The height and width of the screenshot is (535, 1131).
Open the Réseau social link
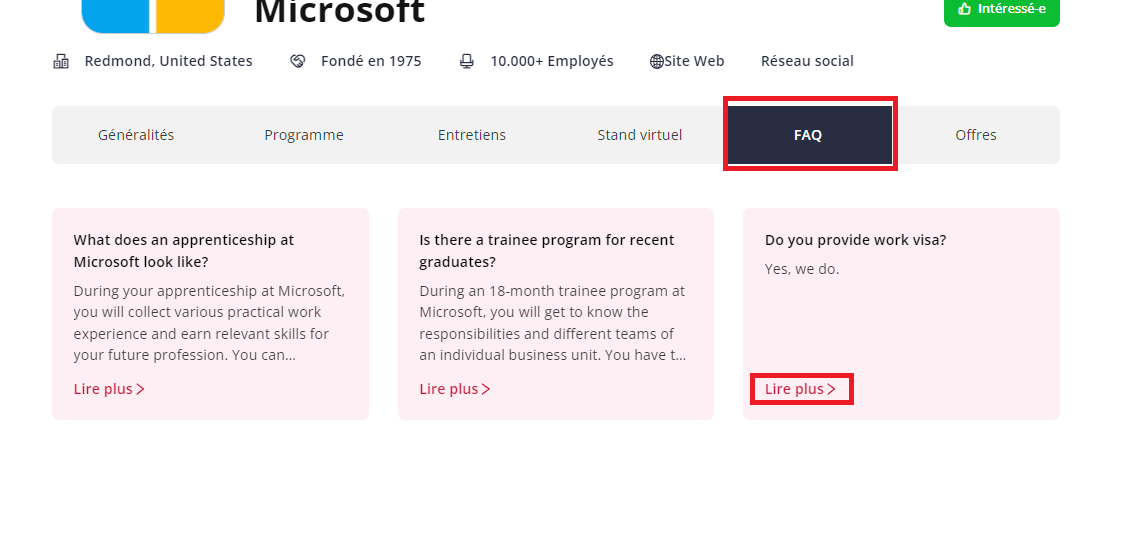point(807,61)
